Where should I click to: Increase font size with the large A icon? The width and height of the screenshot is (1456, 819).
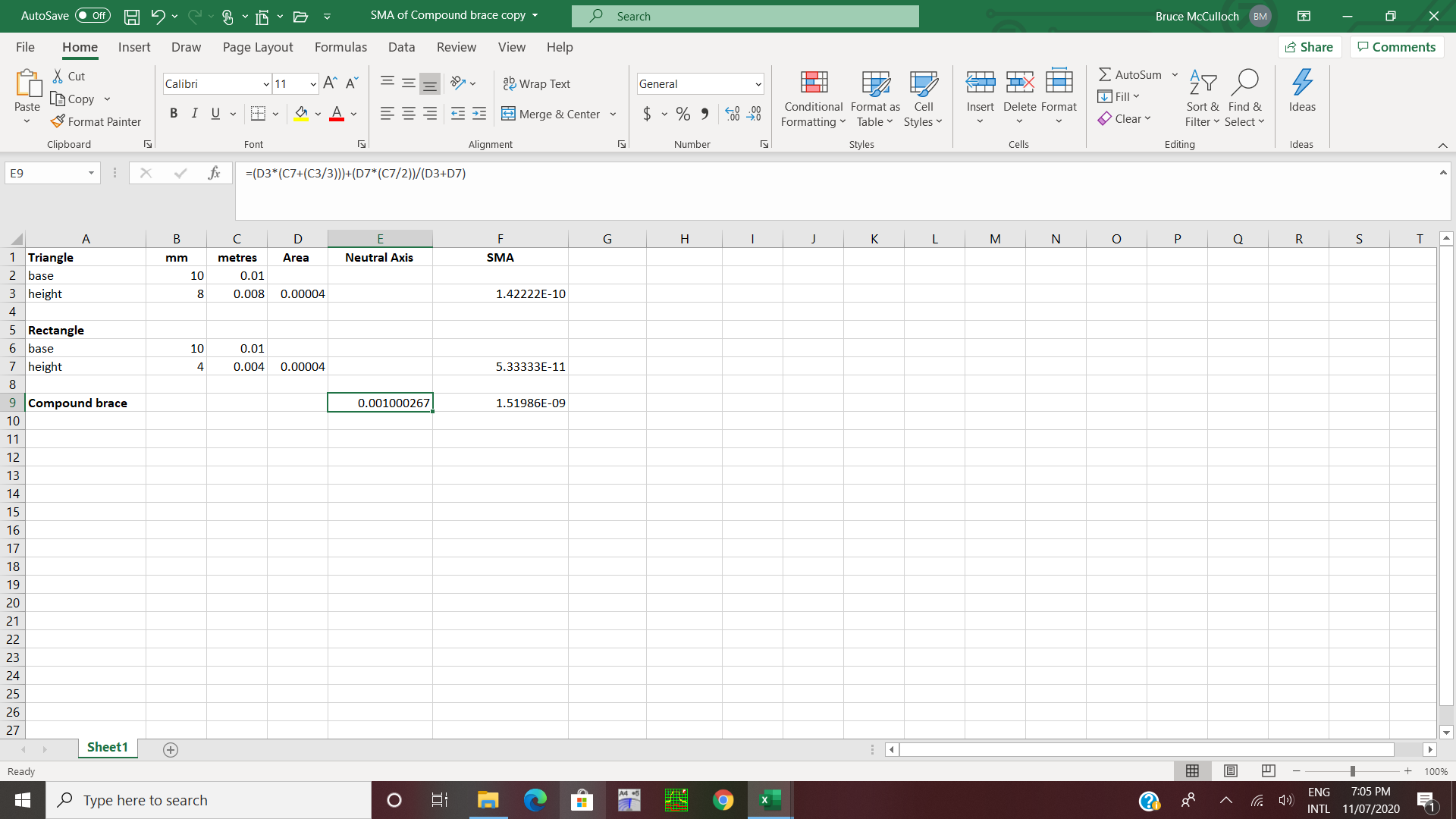(x=330, y=83)
